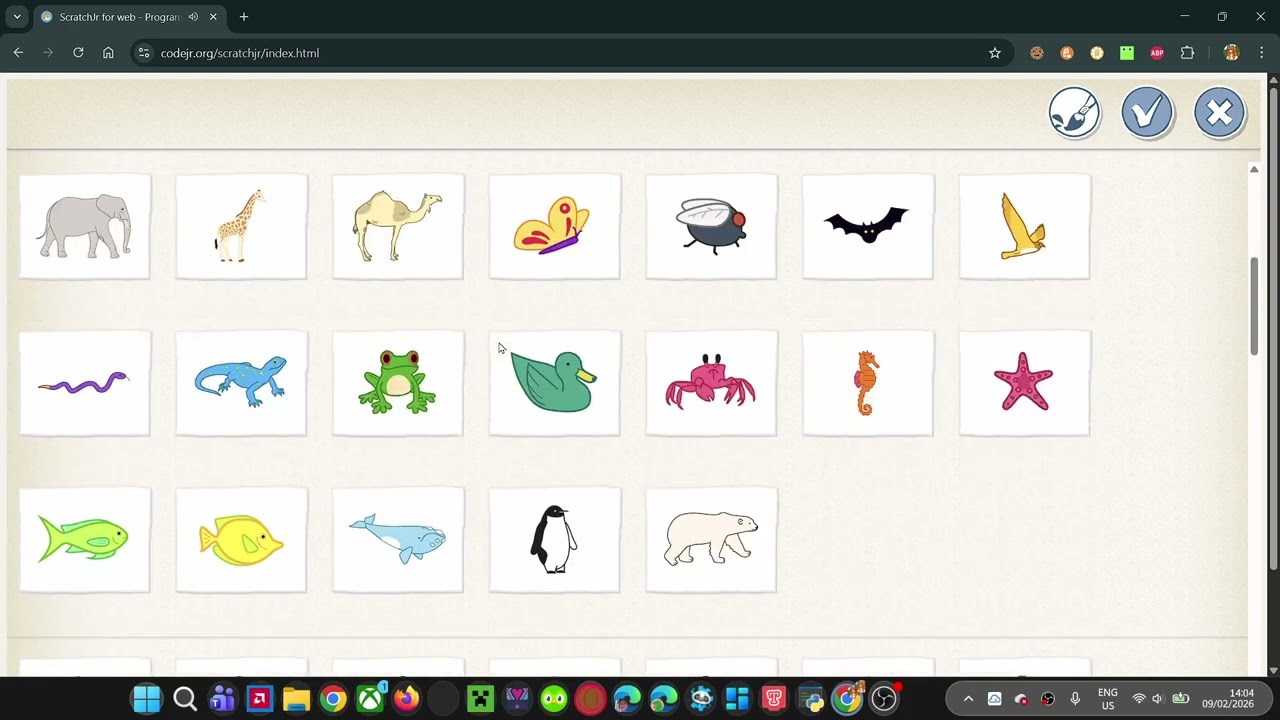Open the Adblock Plus extension
1280x720 pixels.
(1157, 53)
